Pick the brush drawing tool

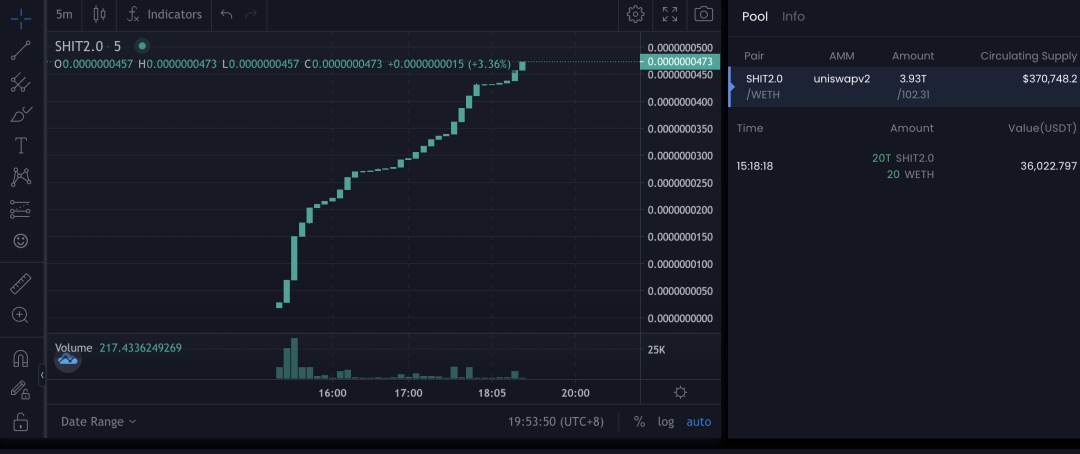(x=20, y=114)
